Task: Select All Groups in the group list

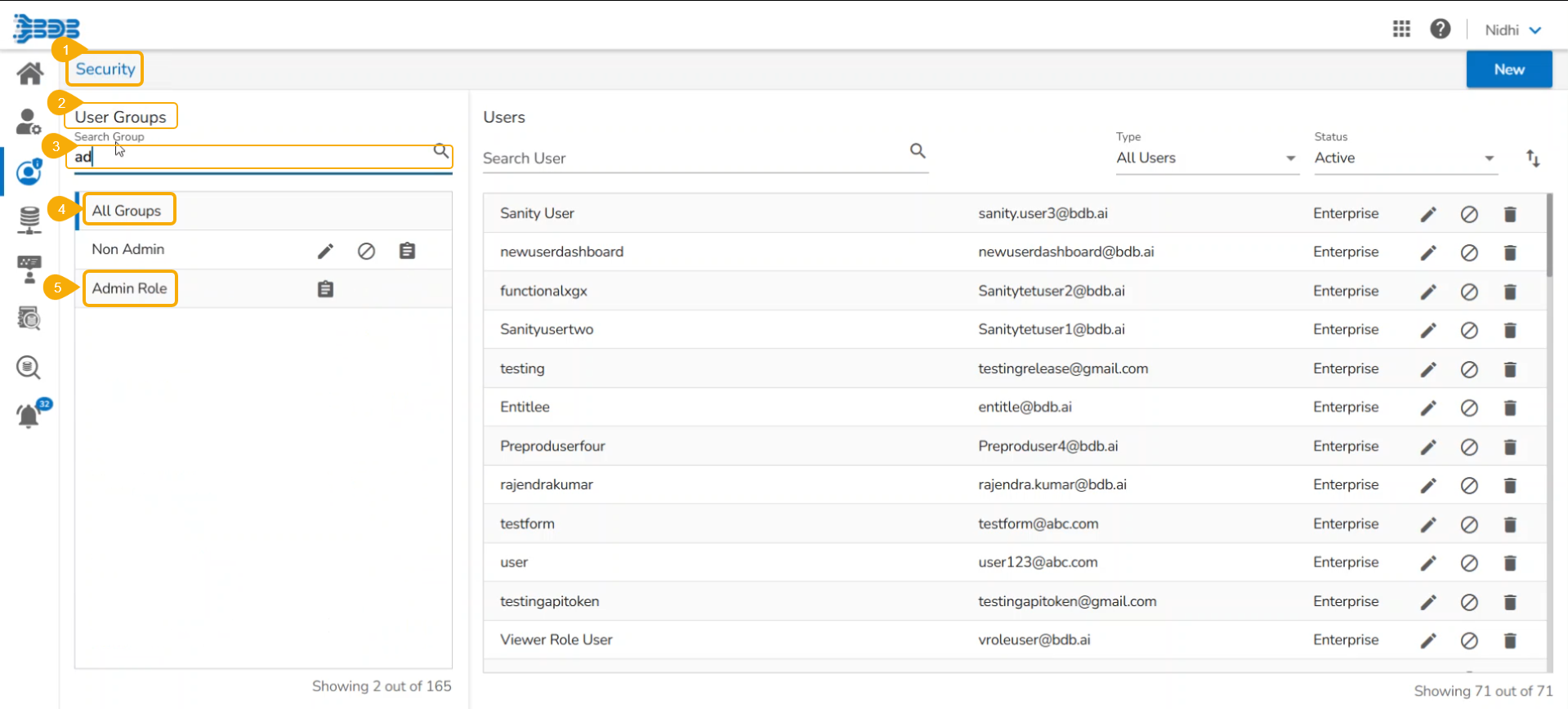Action: coord(127,211)
